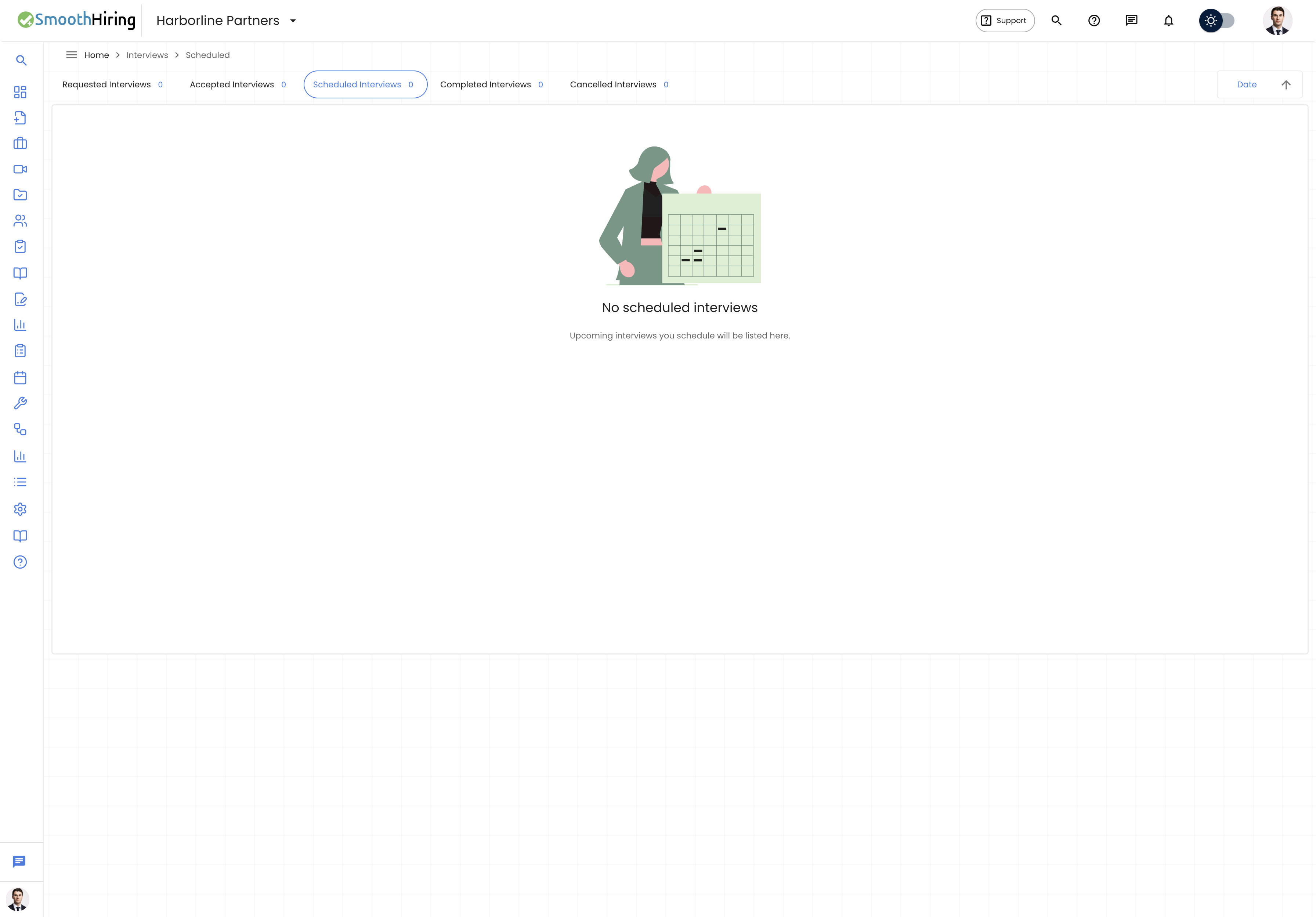Image resolution: width=1316 pixels, height=917 pixels.
Task: Switch to Completed Interviews tab
Action: [x=491, y=85]
